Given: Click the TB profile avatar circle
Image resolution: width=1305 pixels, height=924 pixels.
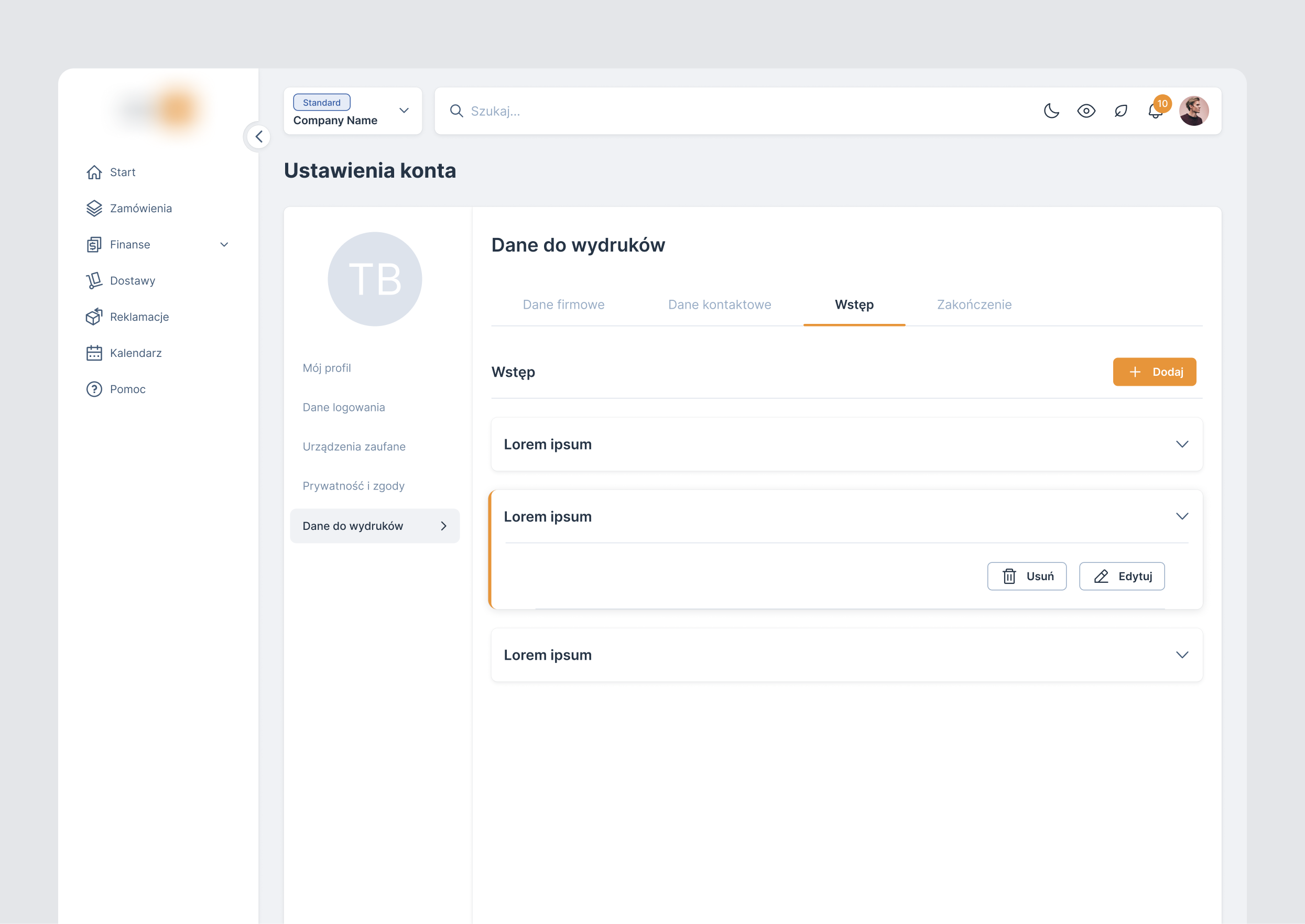Looking at the screenshot, I should point(375,279).
